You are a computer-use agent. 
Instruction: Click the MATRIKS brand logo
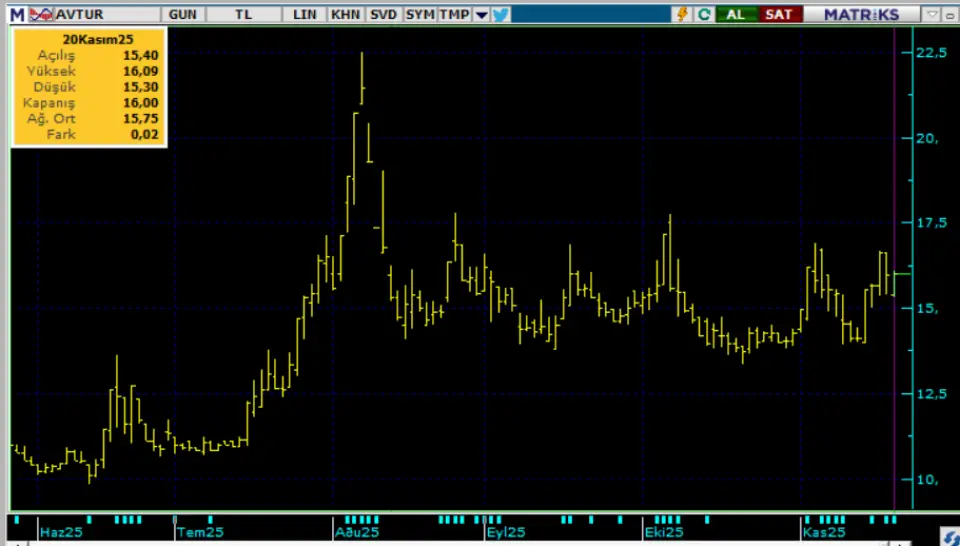coord(861,14)
